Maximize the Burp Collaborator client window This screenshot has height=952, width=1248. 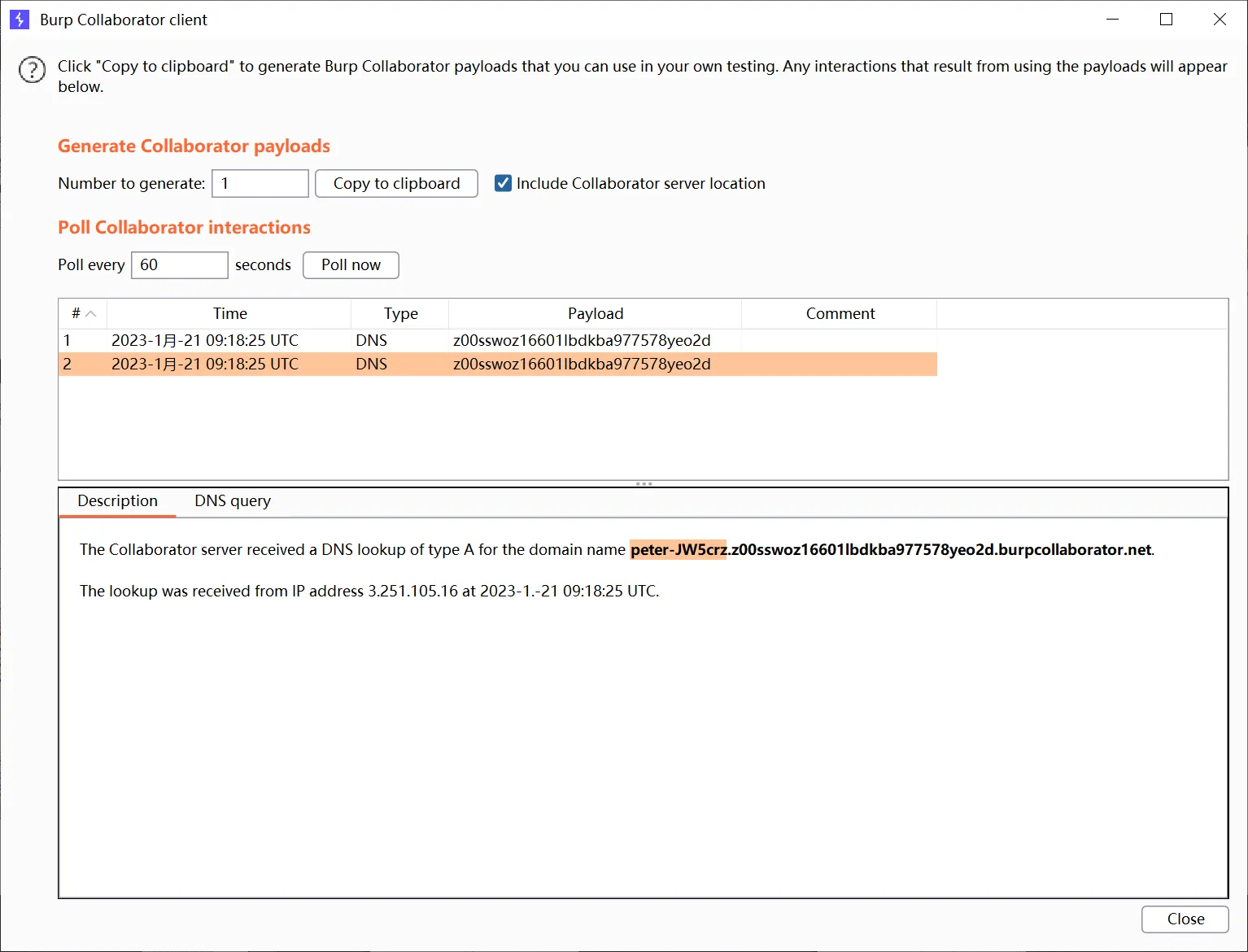1166,20
